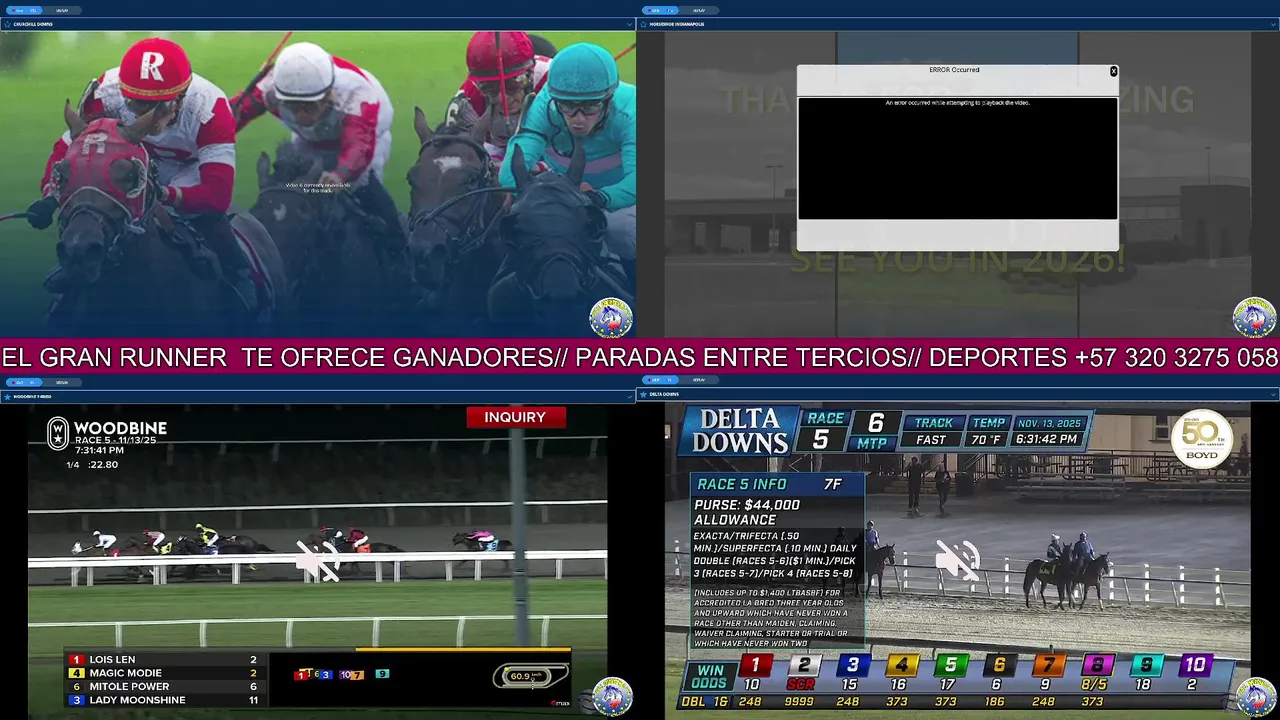Click the Churchill Downs race video
1280x720 pixels.
coord(318,184)
